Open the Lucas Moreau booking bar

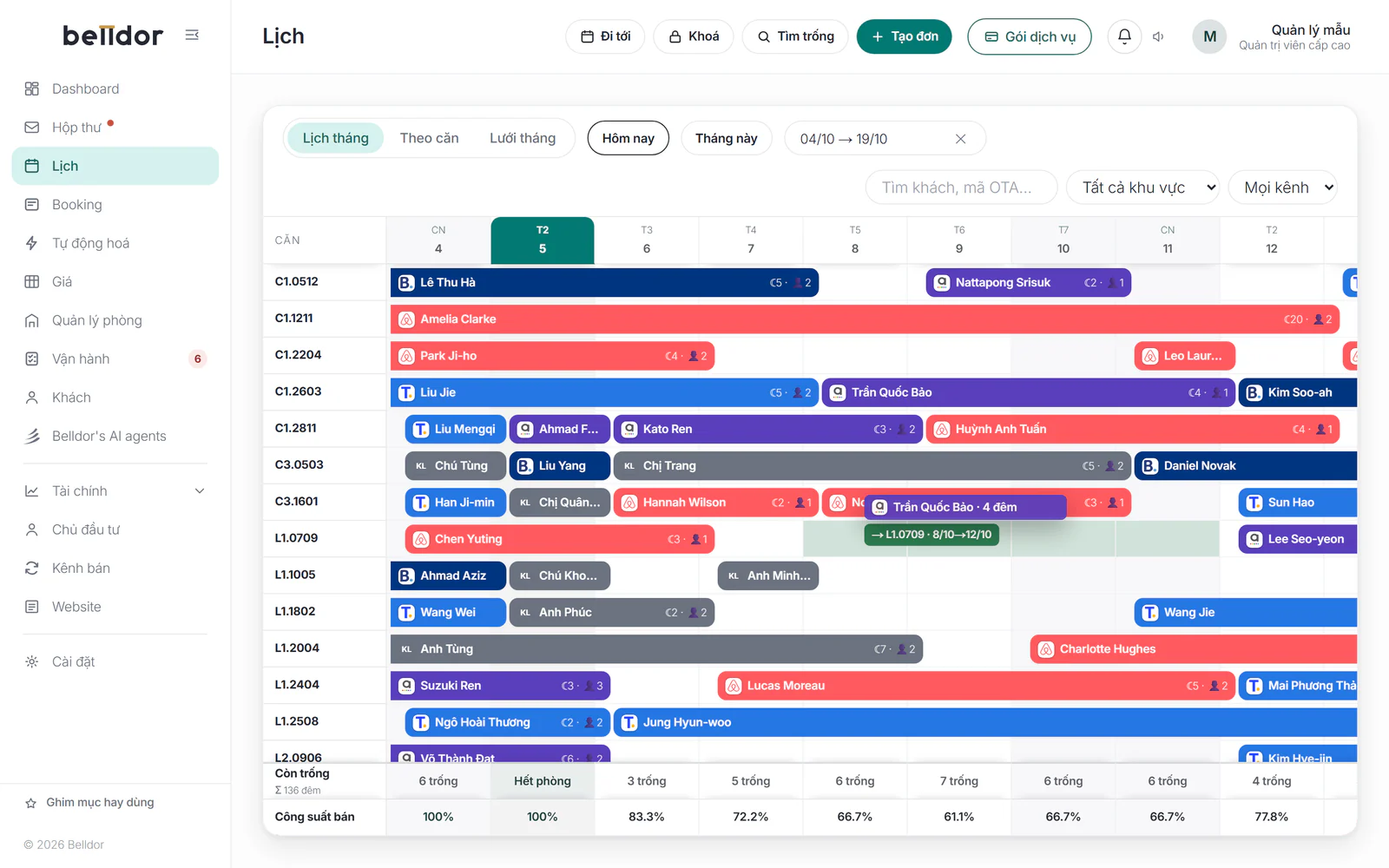977,686
